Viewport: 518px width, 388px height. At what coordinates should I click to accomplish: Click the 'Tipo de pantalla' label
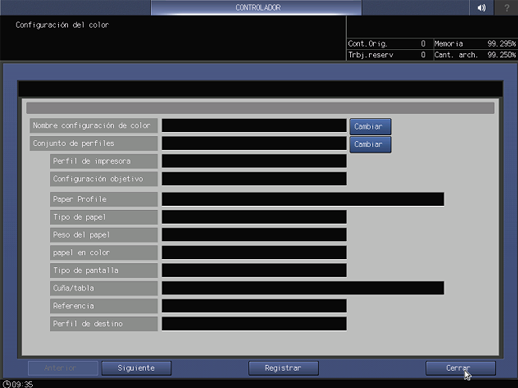(x=104, y=270)
